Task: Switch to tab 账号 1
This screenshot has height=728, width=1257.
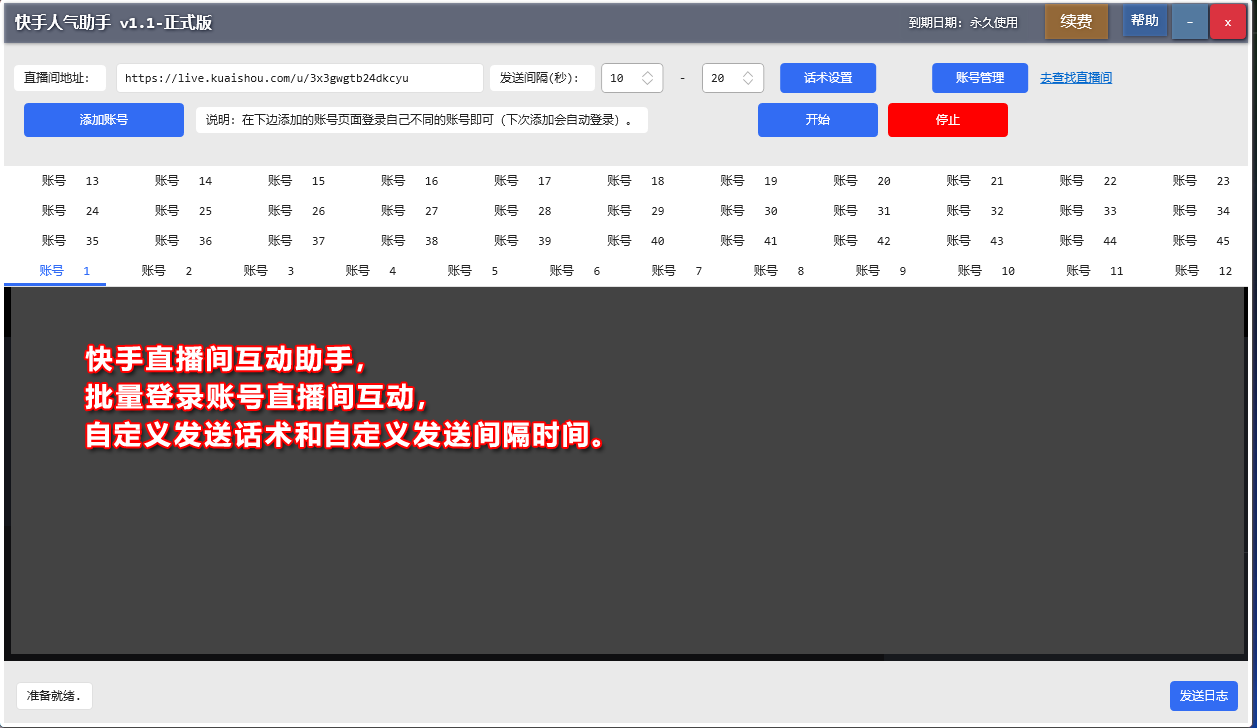Action: click(55, 271)
